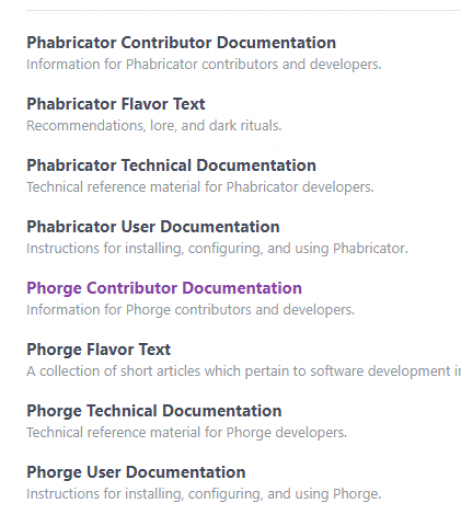Click the 'A collection of short articles' description
The width and height of the screenshot is (461, 526).
pos(244,371)
